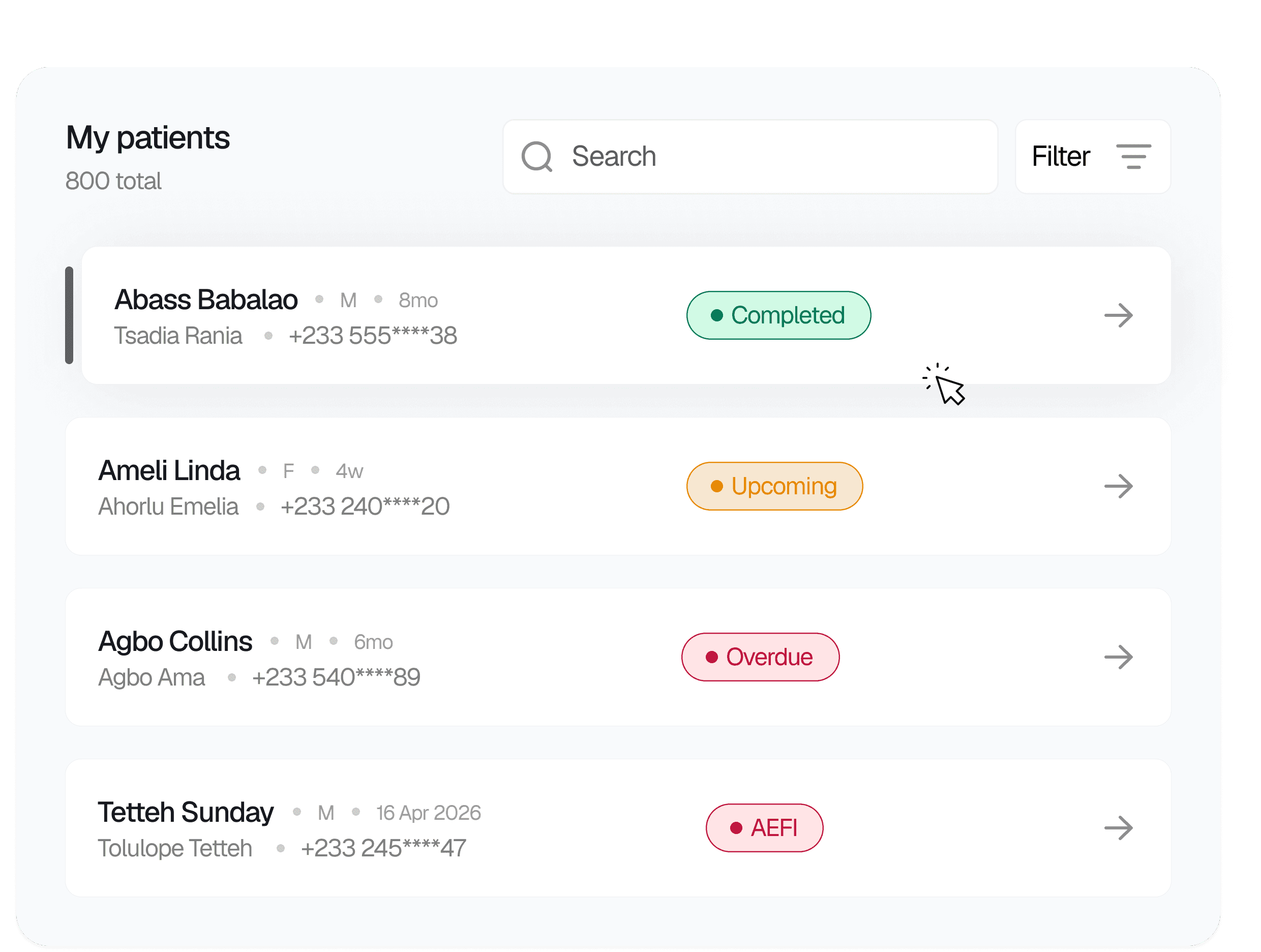The height and width of the screenshot is (952, 1261).
Task: Click caregiver phone +233 555****38
Action: point(373,335)
